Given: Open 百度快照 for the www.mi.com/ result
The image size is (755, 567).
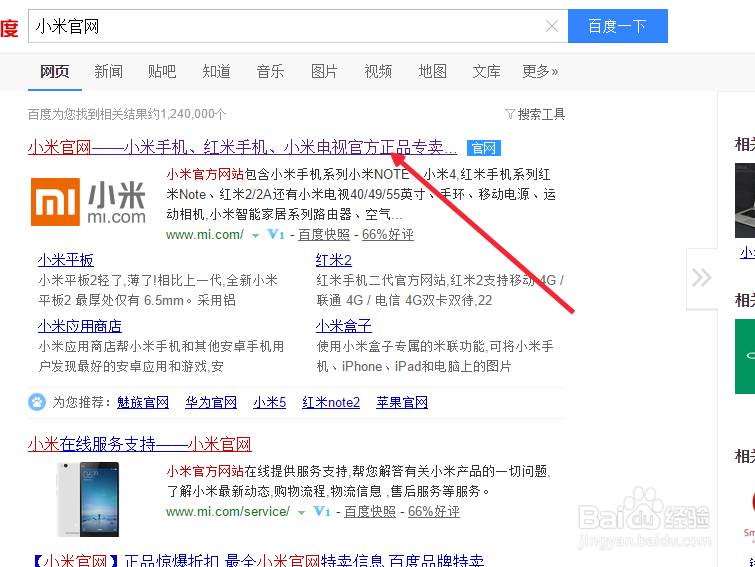Looking at the screenshot, I should coord(324,235).
